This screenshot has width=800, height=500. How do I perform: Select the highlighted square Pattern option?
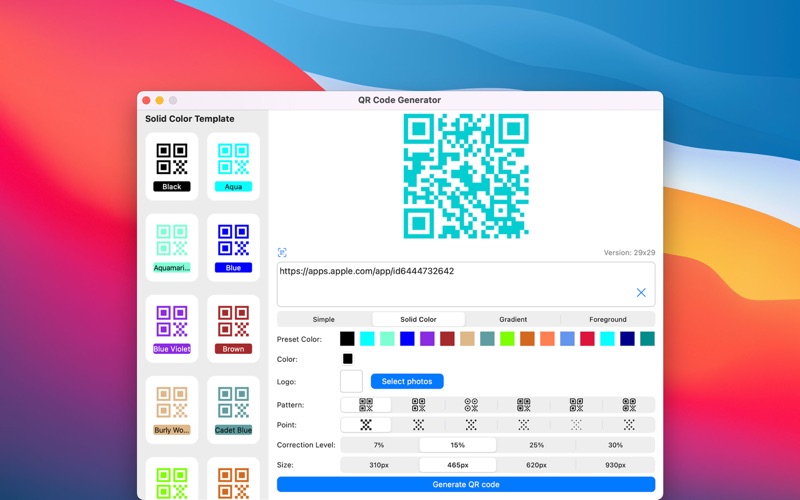[x=366, y=405]
